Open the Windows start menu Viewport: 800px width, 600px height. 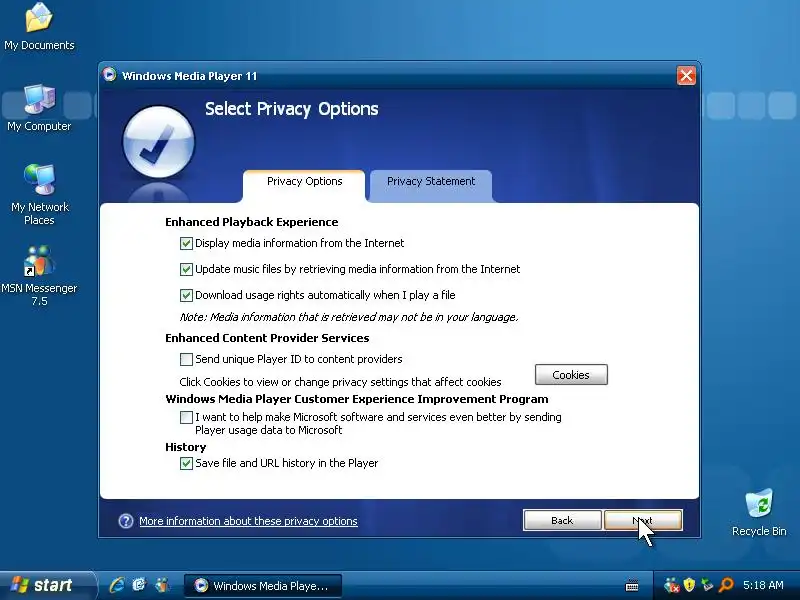[46, 585]
